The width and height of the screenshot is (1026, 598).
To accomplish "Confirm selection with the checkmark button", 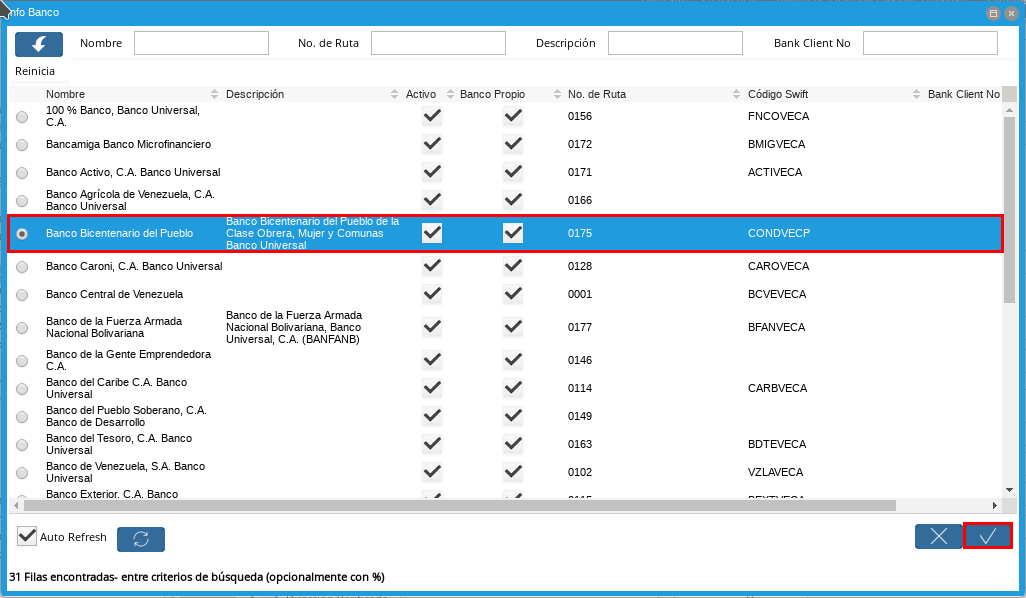I will 988,536.
